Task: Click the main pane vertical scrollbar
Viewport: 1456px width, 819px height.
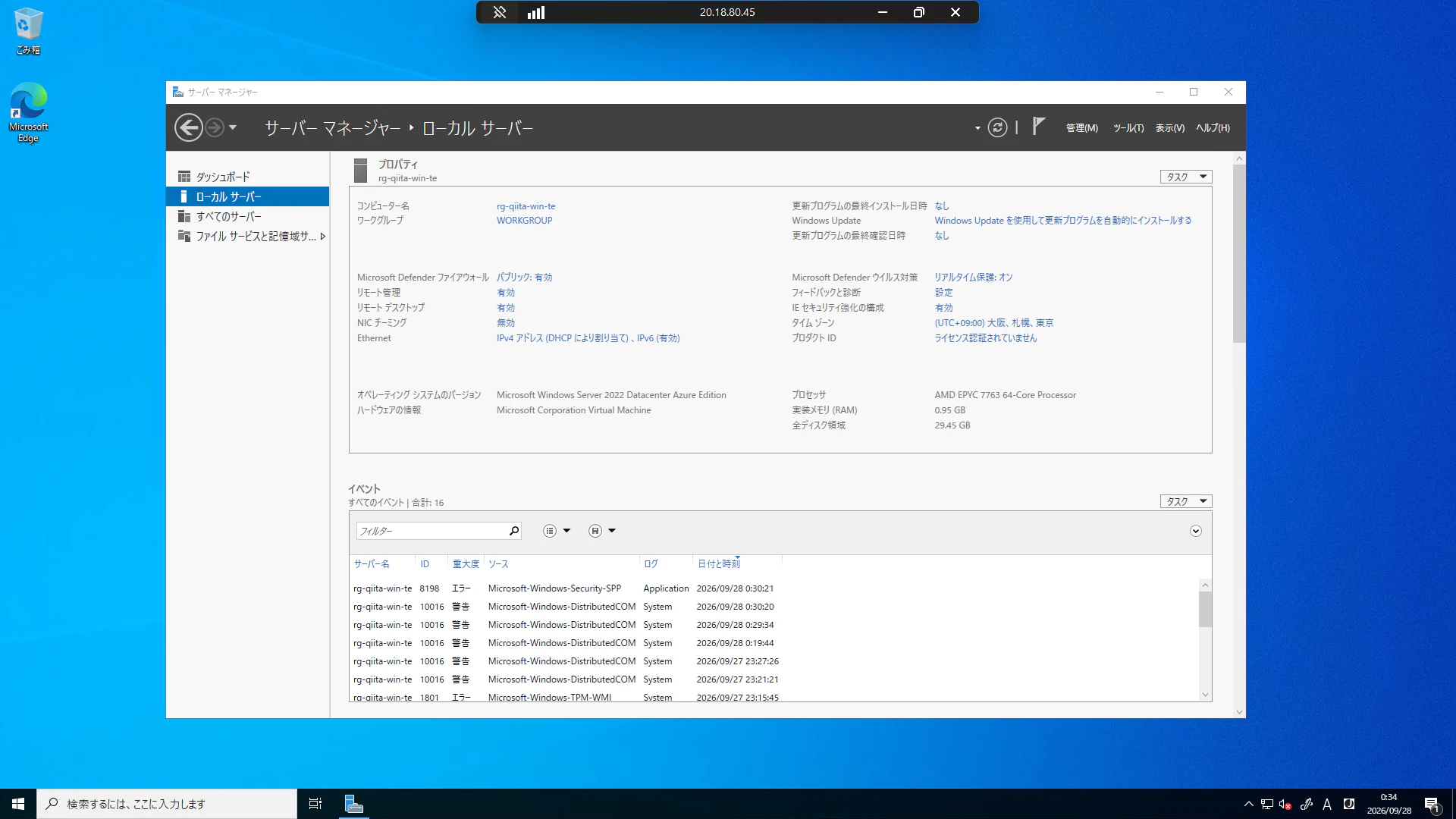Action: click(x=1239, y=253)
